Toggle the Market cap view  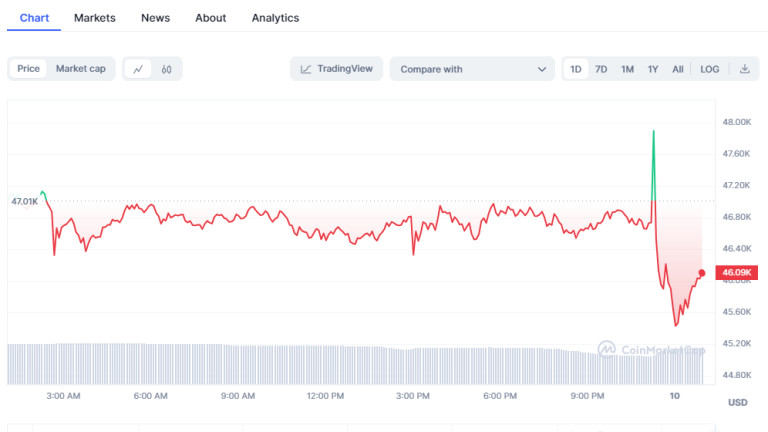[x=80, y=69]
